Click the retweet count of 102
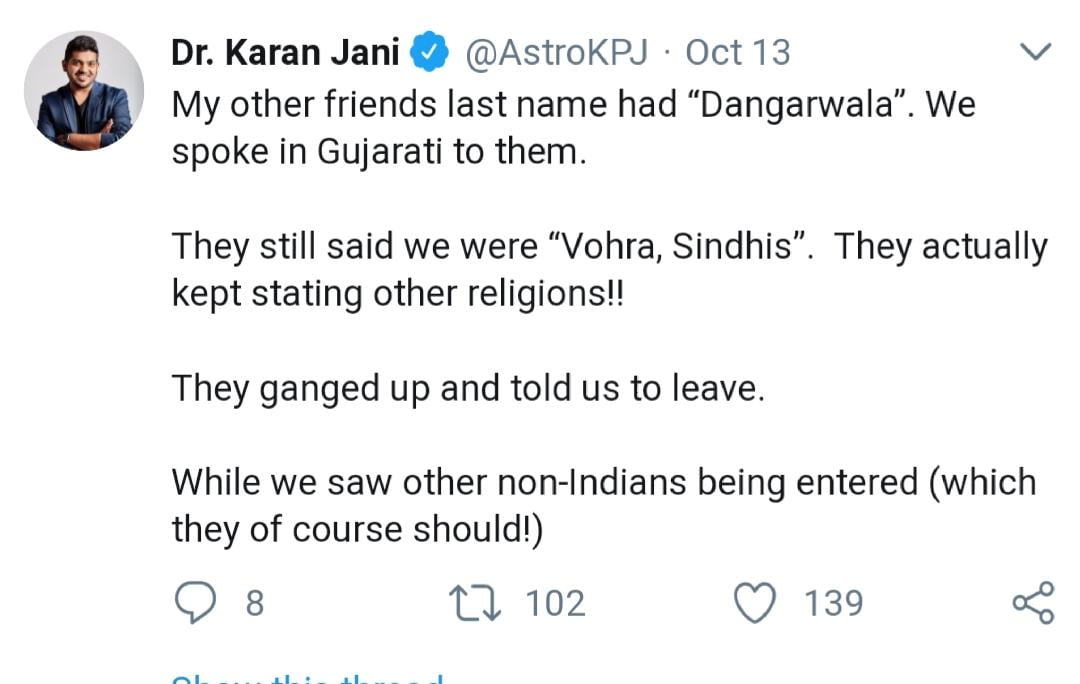1080x684 pixels. click(x=555, y=603)
